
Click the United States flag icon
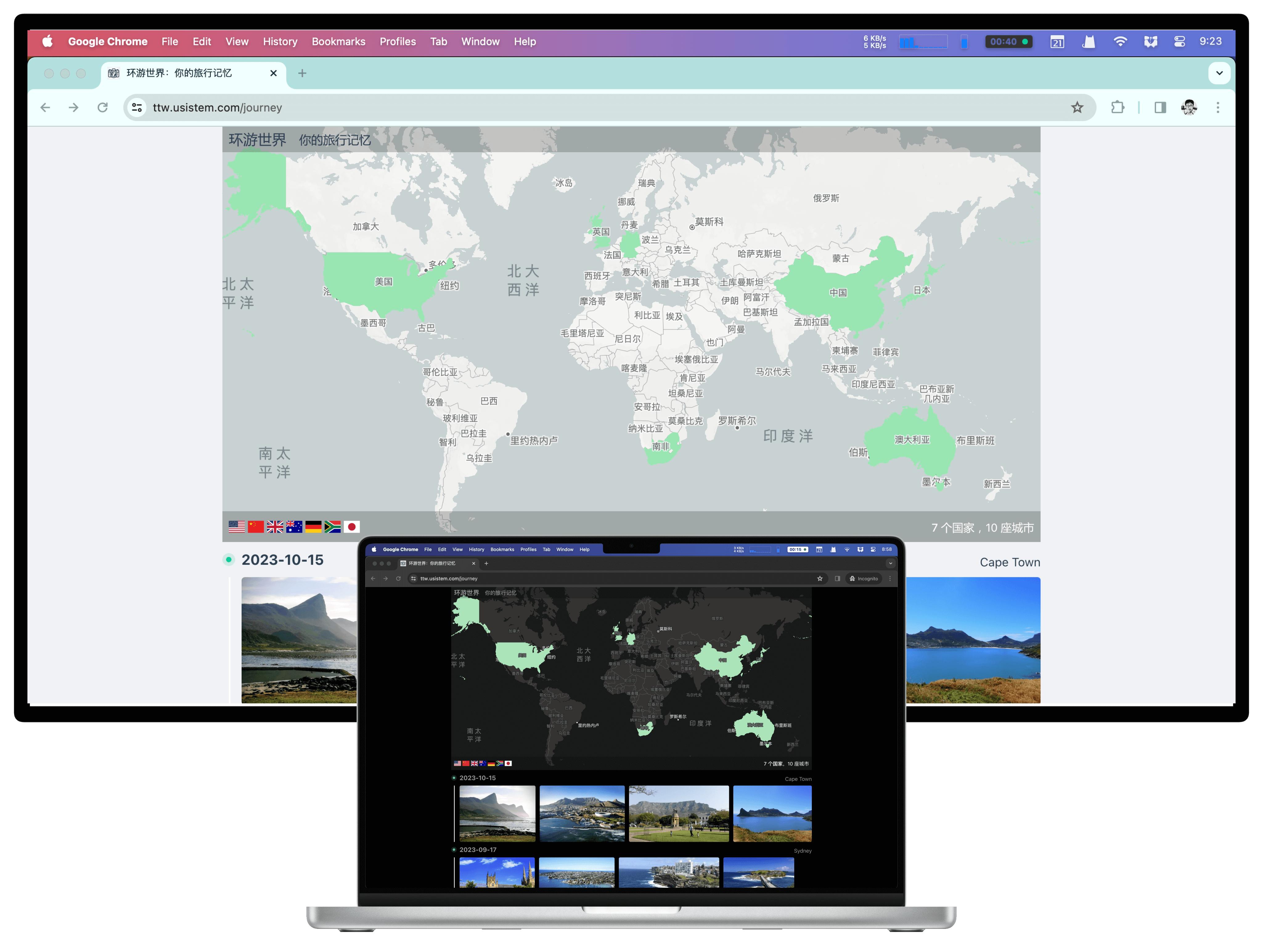pos(236,527)
